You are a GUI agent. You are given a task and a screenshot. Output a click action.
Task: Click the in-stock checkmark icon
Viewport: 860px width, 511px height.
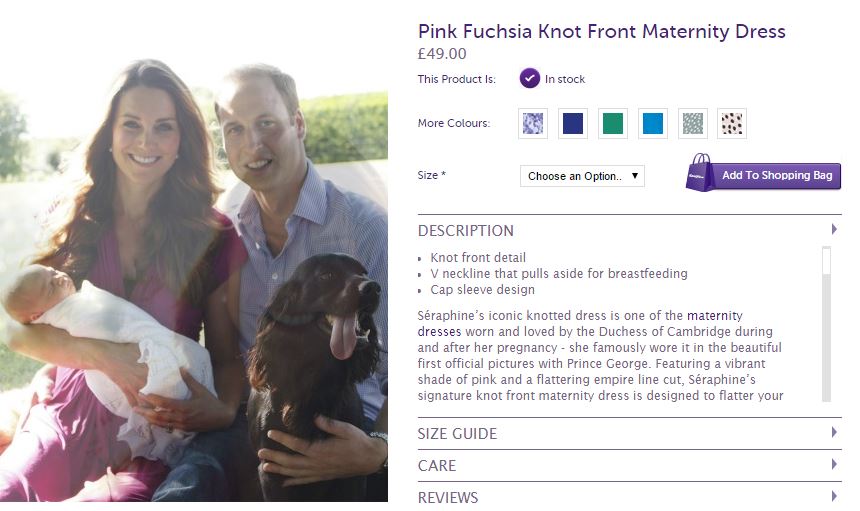530,79
